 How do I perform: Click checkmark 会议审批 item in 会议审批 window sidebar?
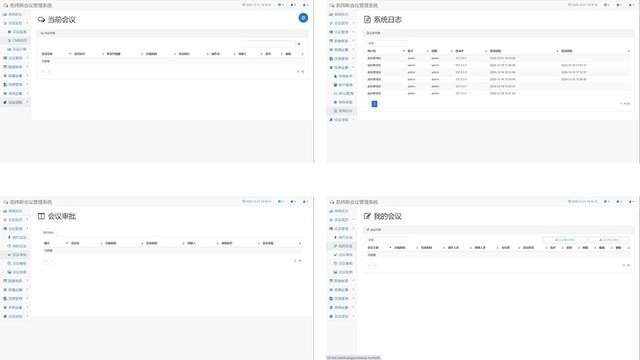[17, 255]
